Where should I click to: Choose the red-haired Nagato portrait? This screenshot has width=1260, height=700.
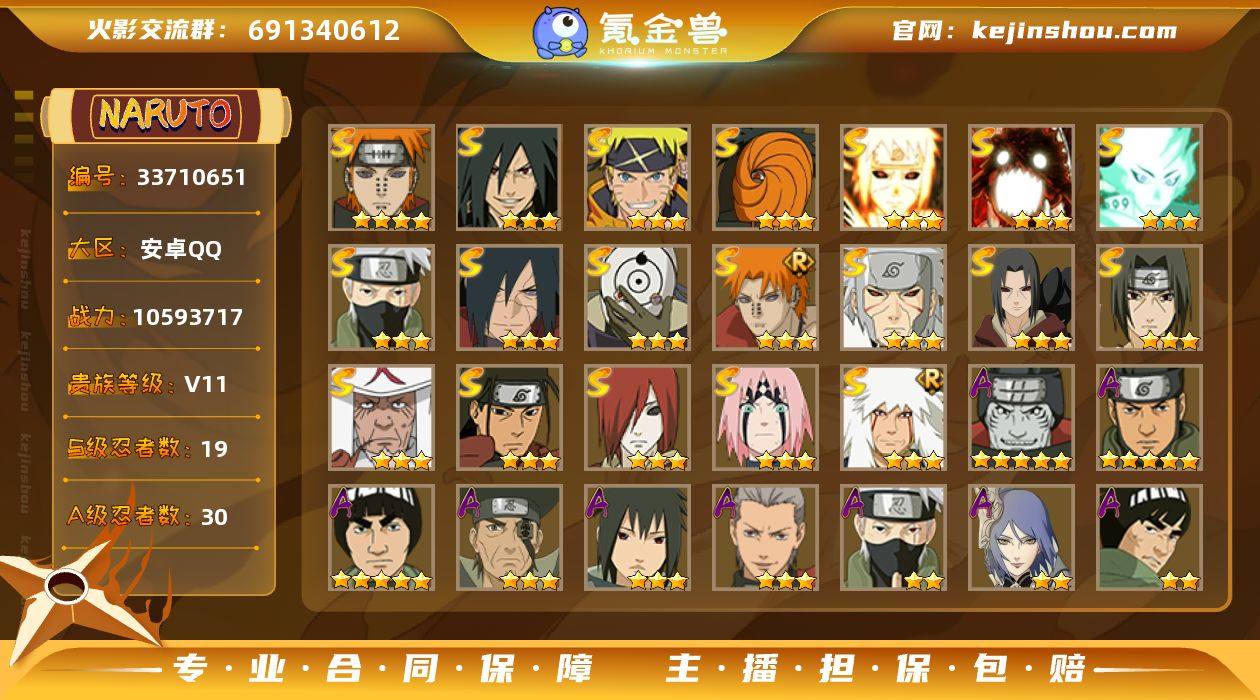pos(637,418)
